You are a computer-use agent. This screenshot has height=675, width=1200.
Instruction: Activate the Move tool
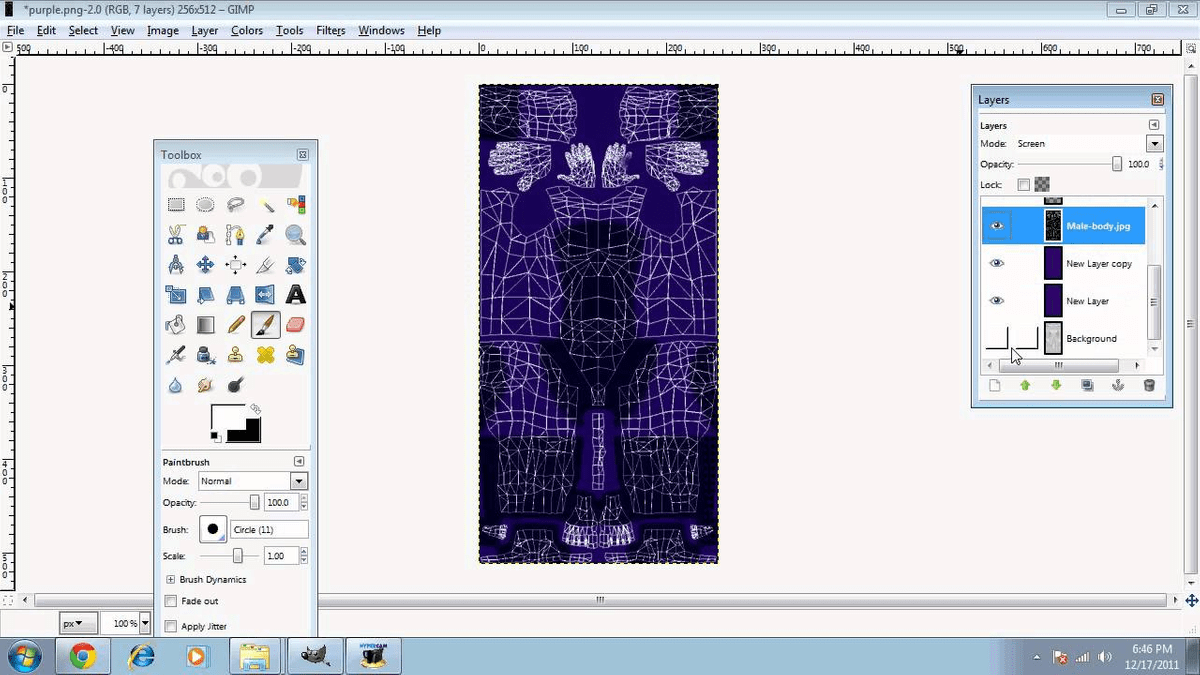(x=206, y=265)
